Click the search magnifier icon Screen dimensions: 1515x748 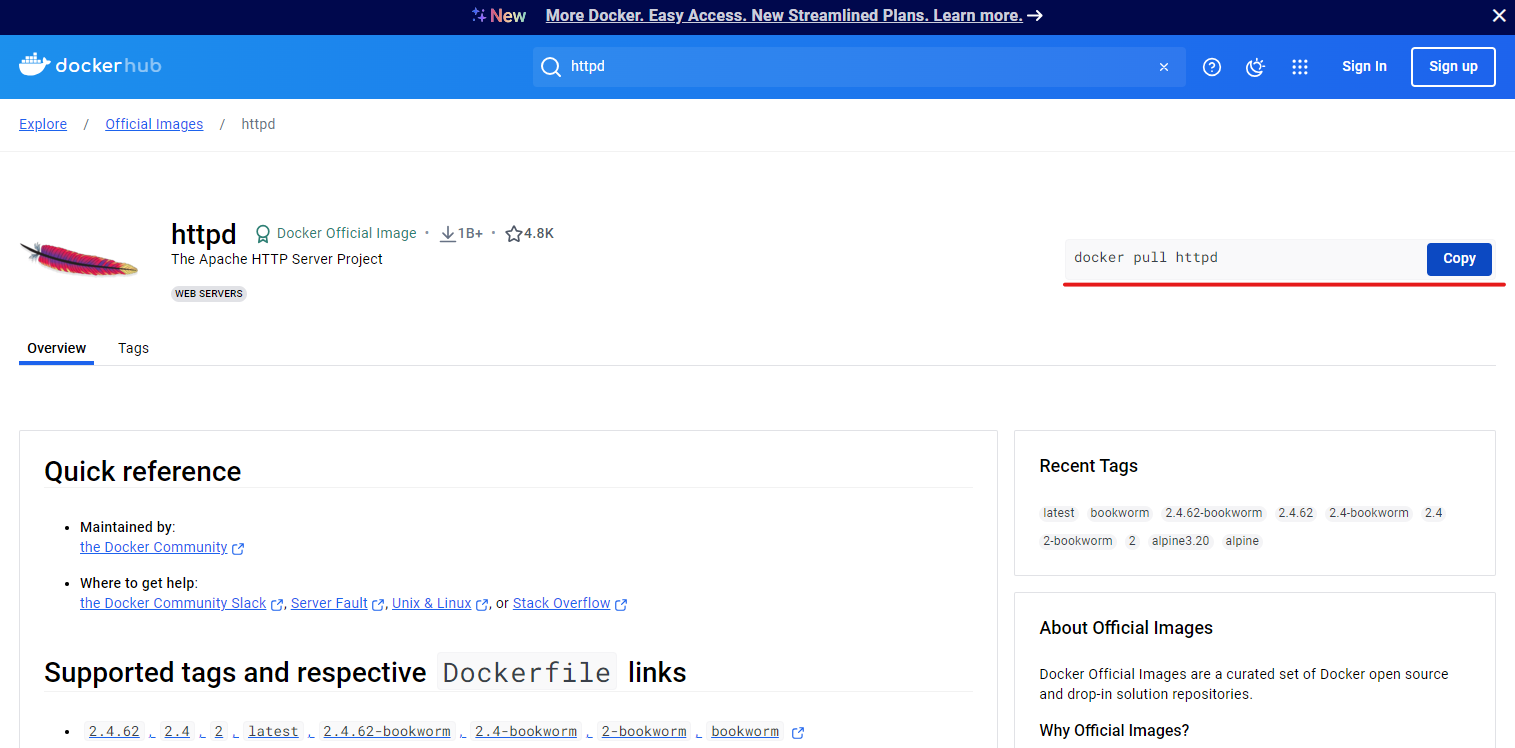click(551, 67)
